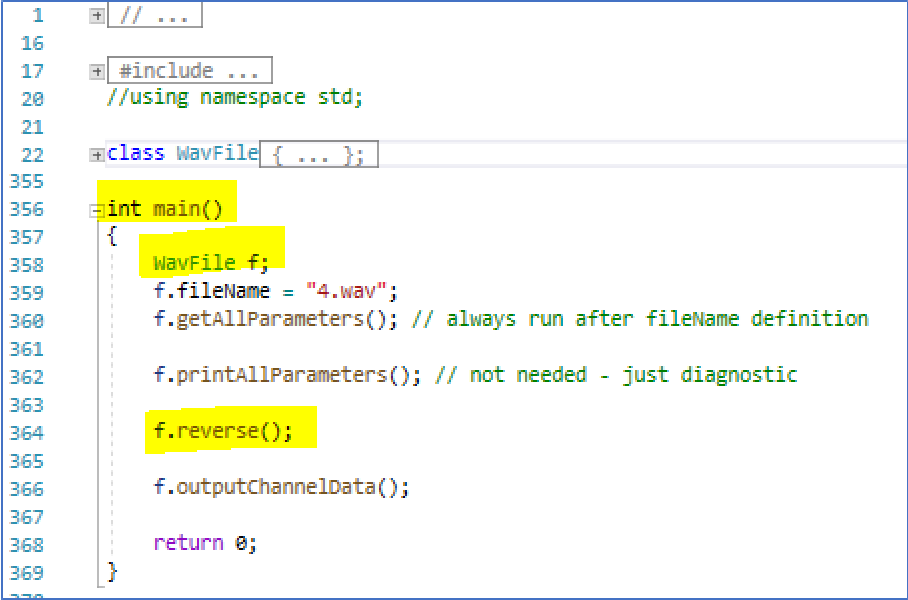Expand the WavFile class definition
Viewport: 908px width, 600px height.
pyautogui.click(x=96, y=155)
